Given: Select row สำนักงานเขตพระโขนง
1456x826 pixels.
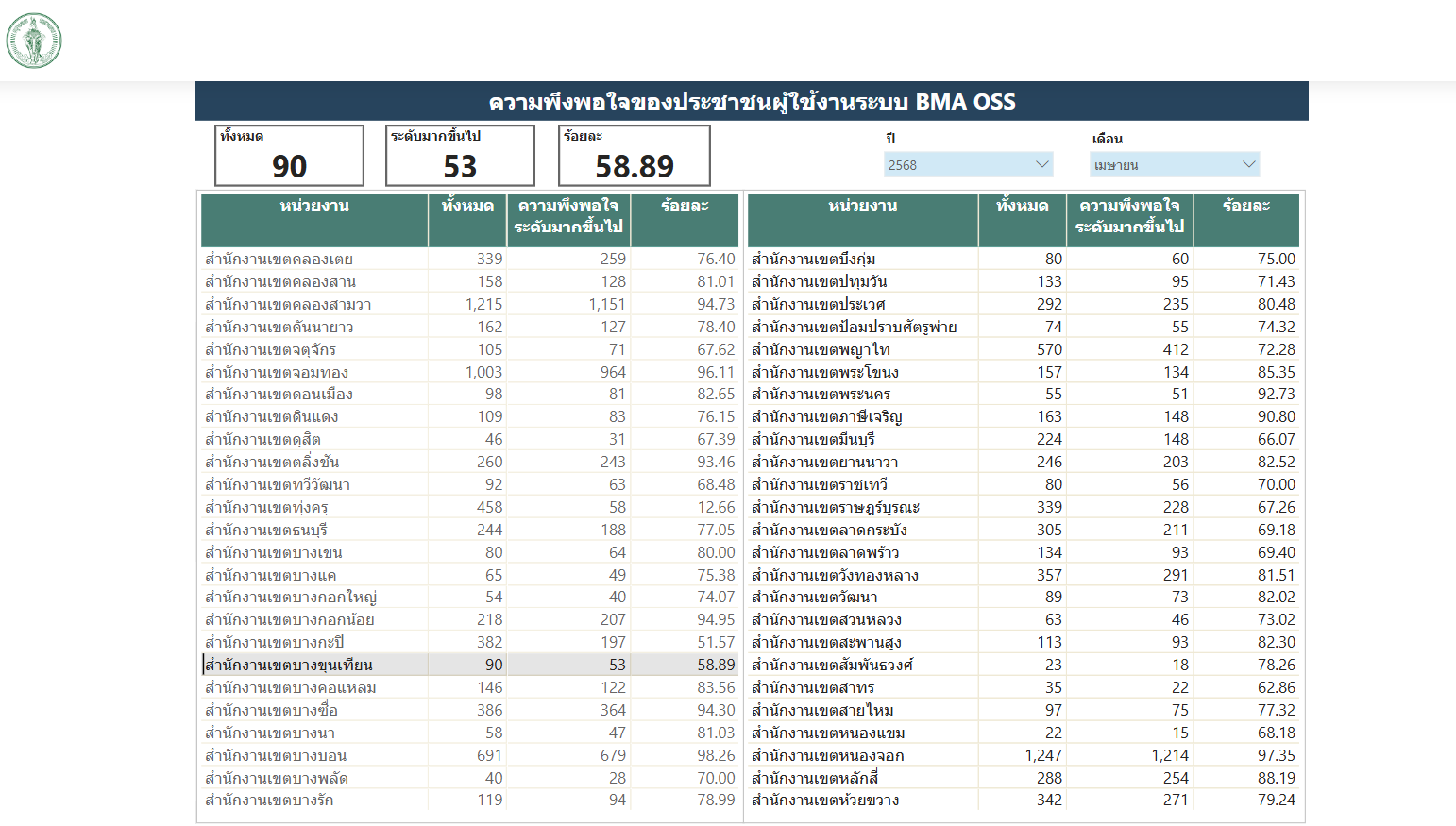Looking at the screenshot, I should 1024,372.
